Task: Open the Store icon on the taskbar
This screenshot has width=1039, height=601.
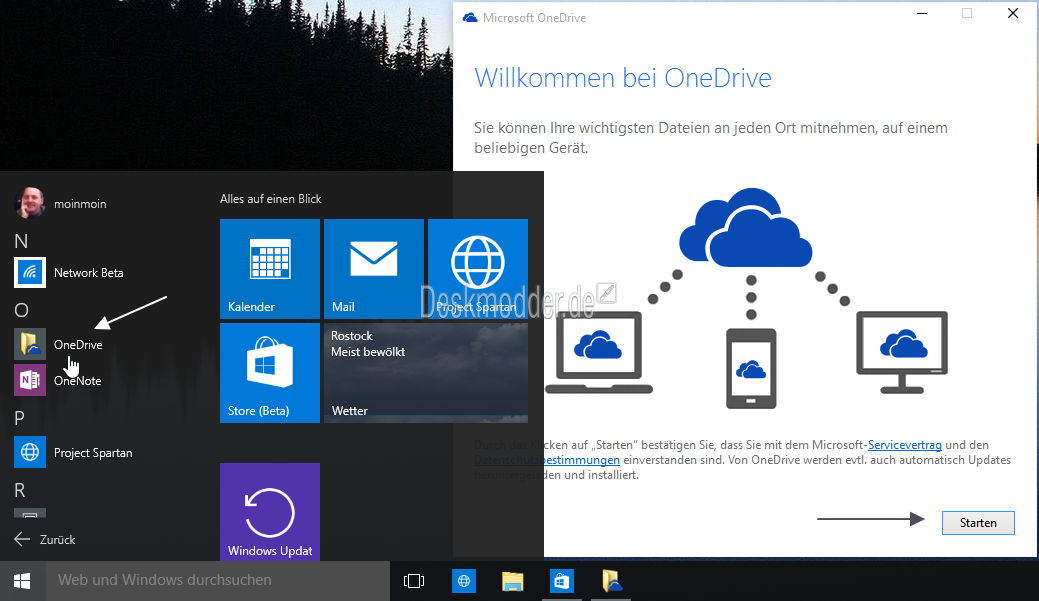Action: (561, 581)
